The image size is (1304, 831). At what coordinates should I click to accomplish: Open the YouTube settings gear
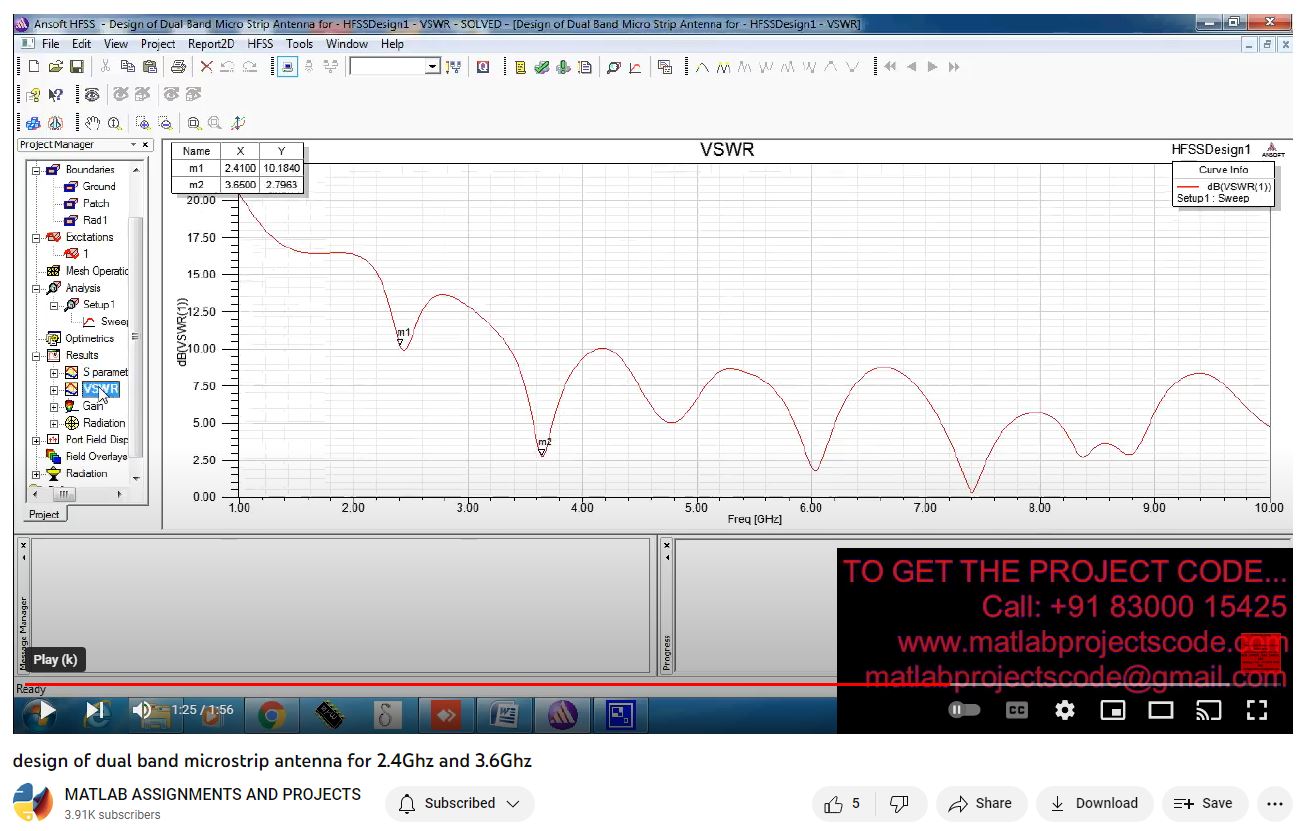[x=1065, y=710]
